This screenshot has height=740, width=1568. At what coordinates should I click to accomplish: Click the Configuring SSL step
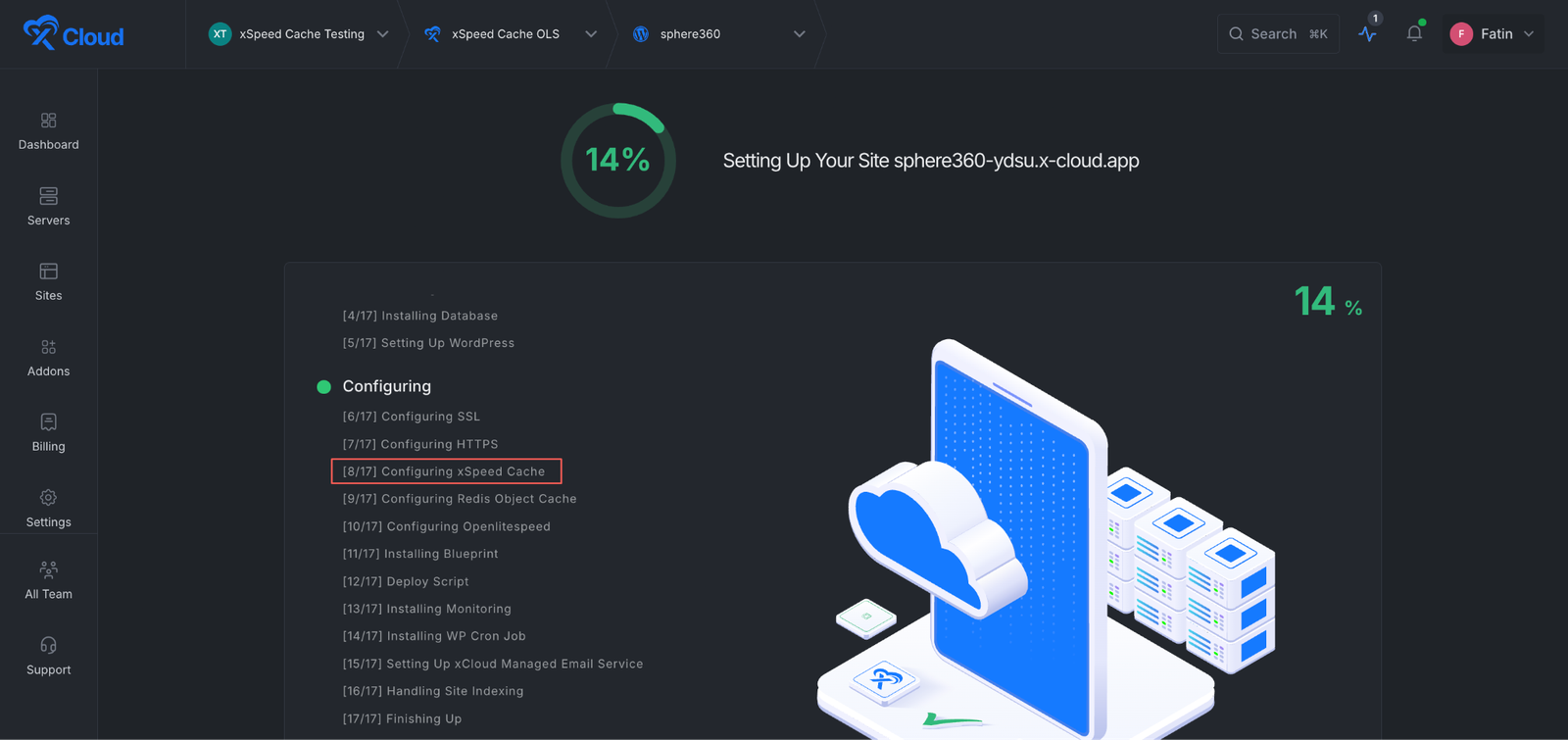412,417
